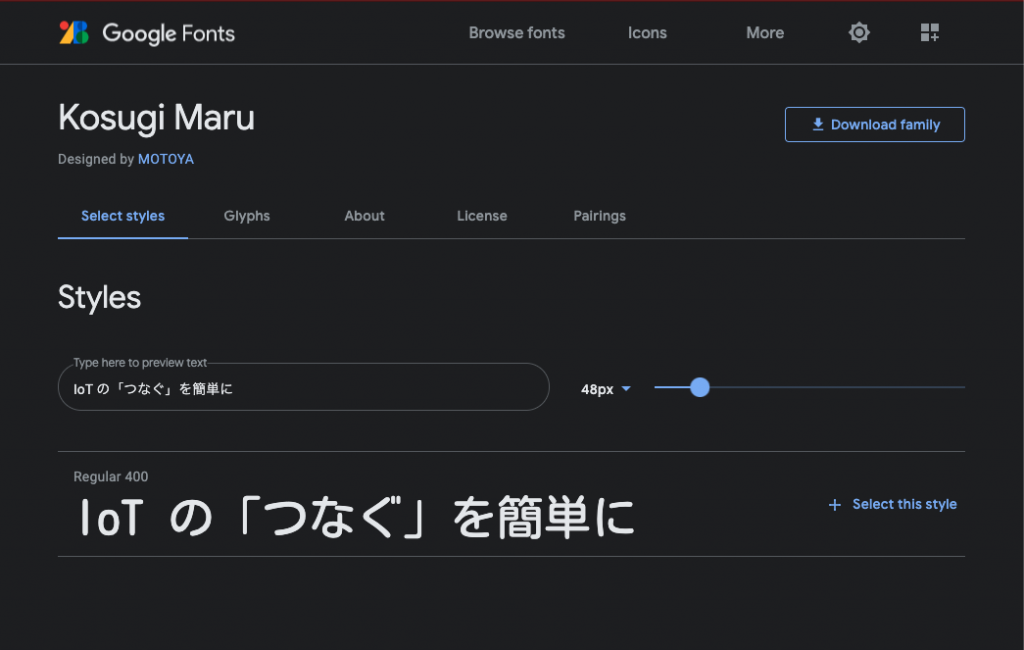Focus the preview text input field
The width and height of the screenshot is (1024, 650).
(304, 387)
